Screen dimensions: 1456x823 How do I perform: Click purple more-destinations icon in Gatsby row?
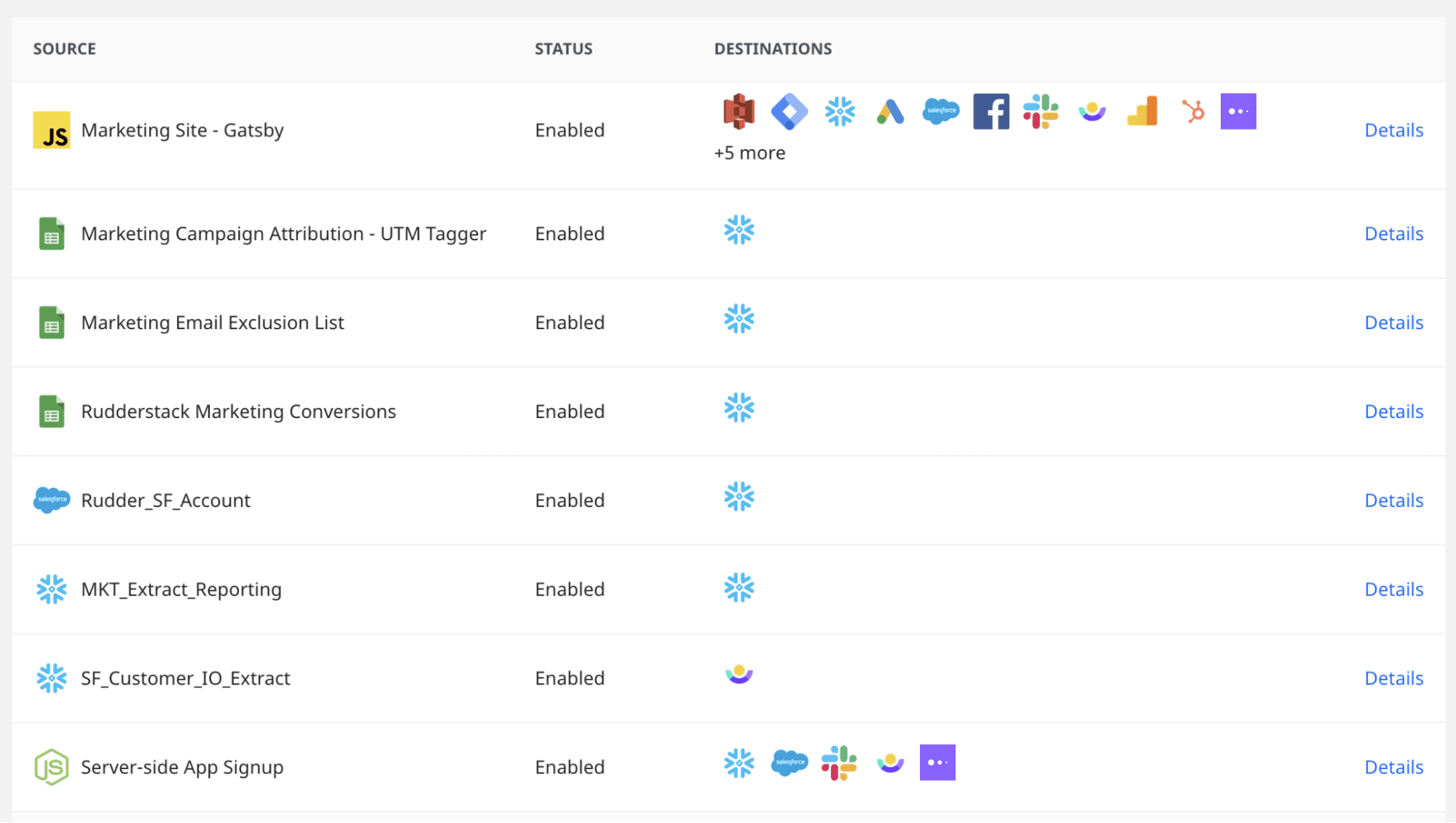click(x=1237, y=111)
